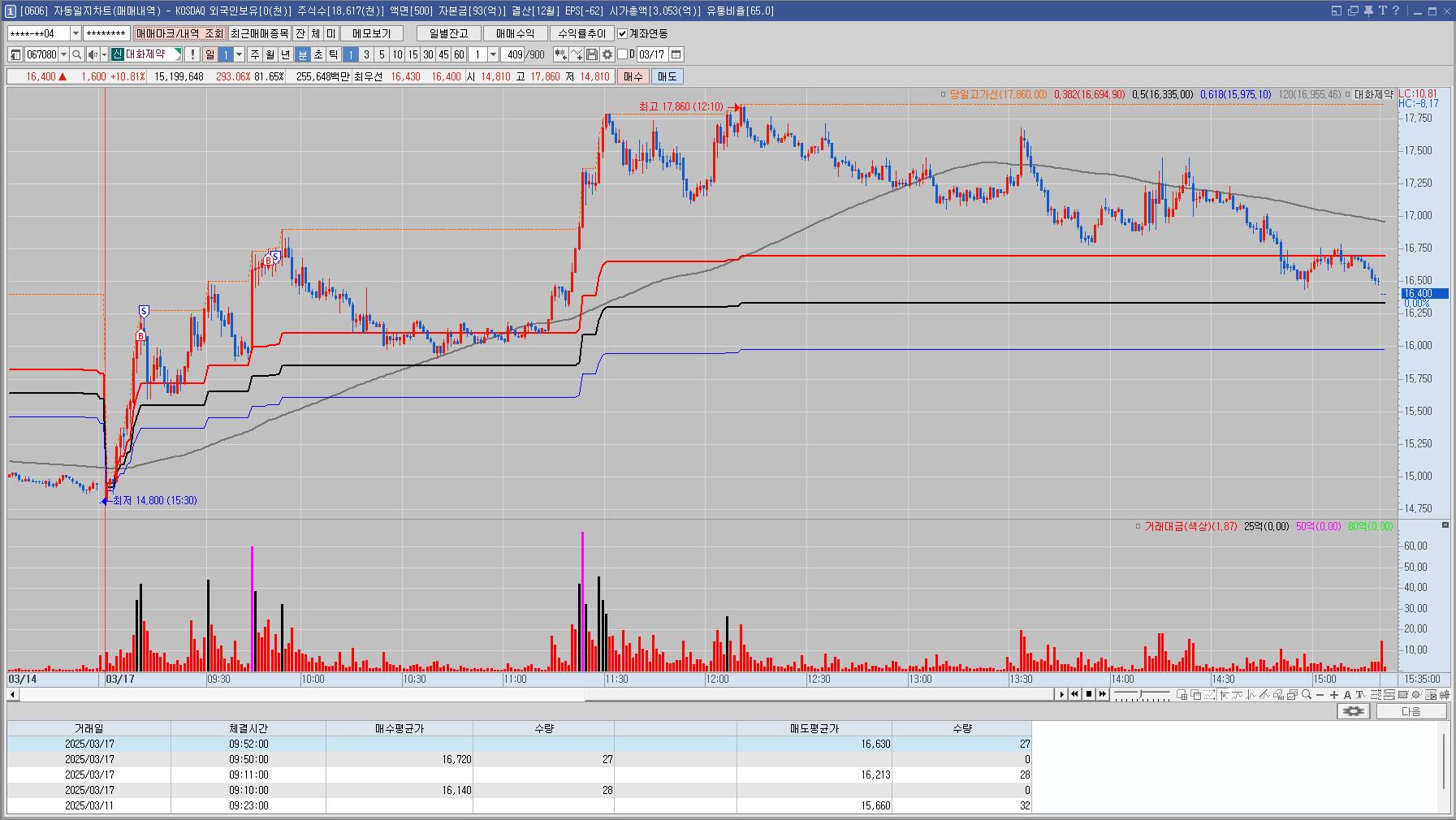1456x820 pixels.
Task: Open the minute interval dropdown next to 60
Action: click(x=493, y=54)
